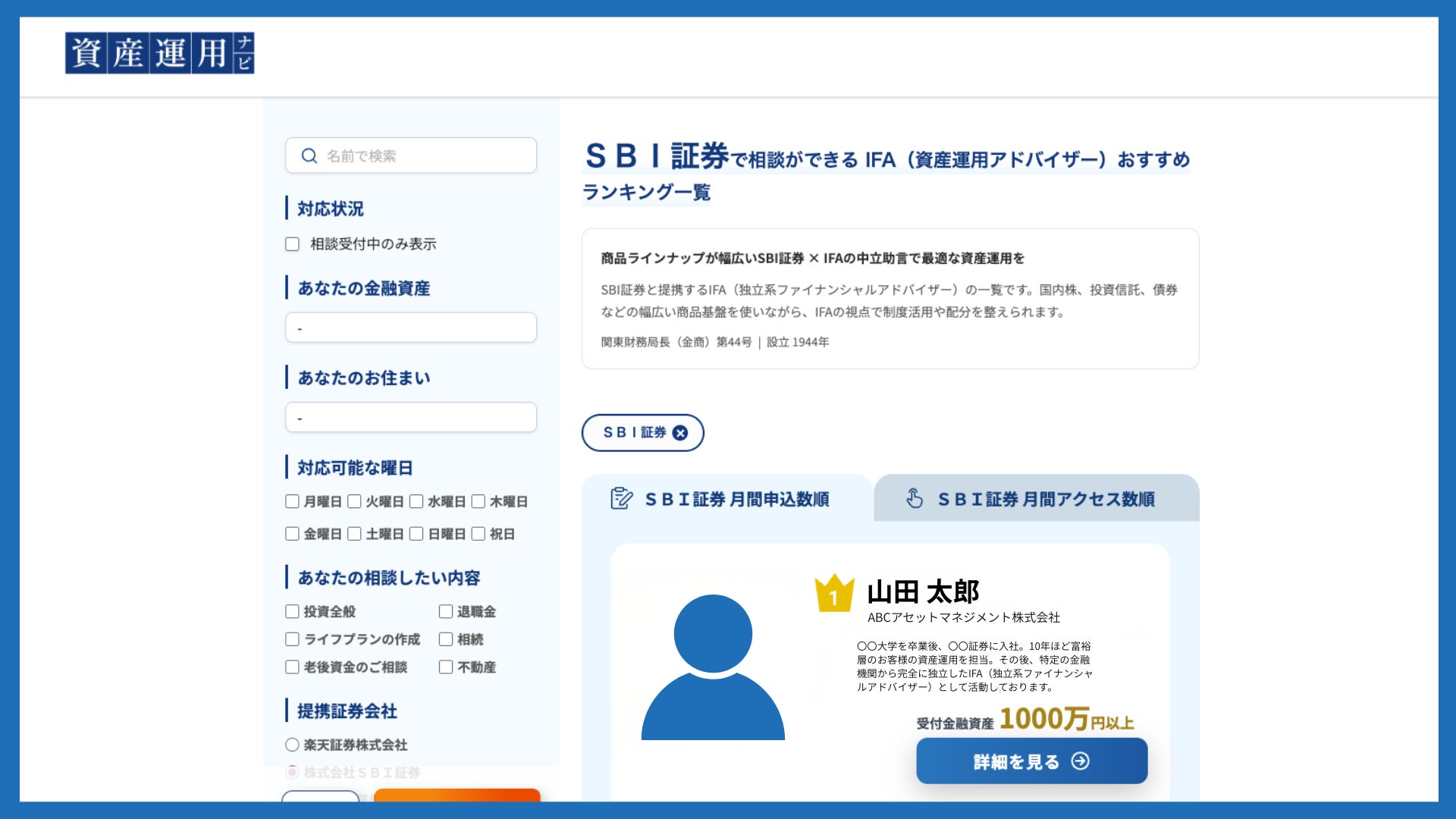Click the advisor name 山田 太郎
The height and width of the screenshot is (819, 1456).
point(923,591)
